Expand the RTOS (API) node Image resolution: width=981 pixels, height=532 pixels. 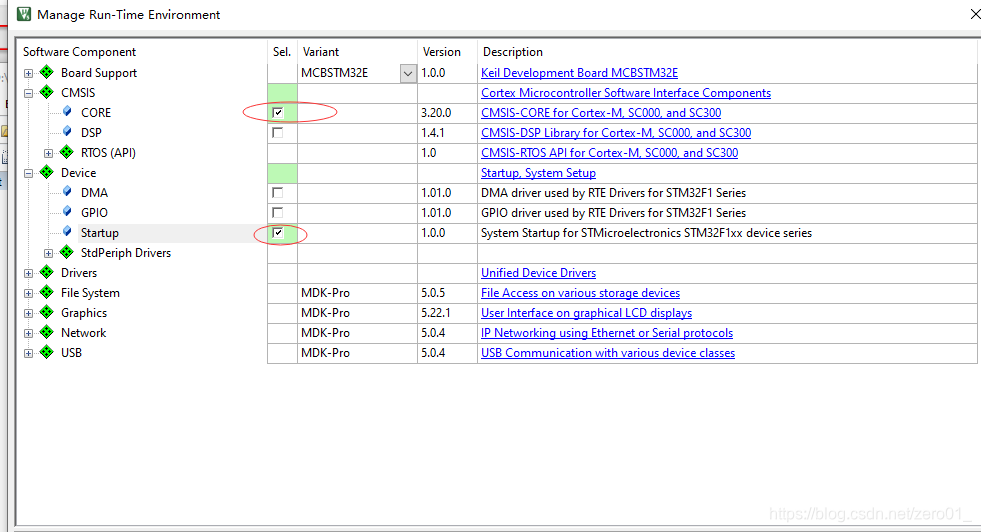point(49,153)
